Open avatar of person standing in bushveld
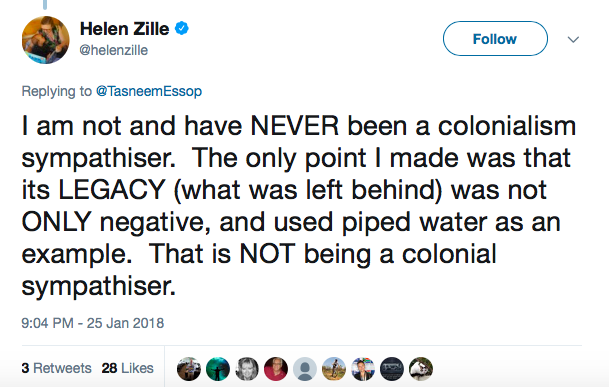Viewport: 609px width, 387px height. [334, 369]
